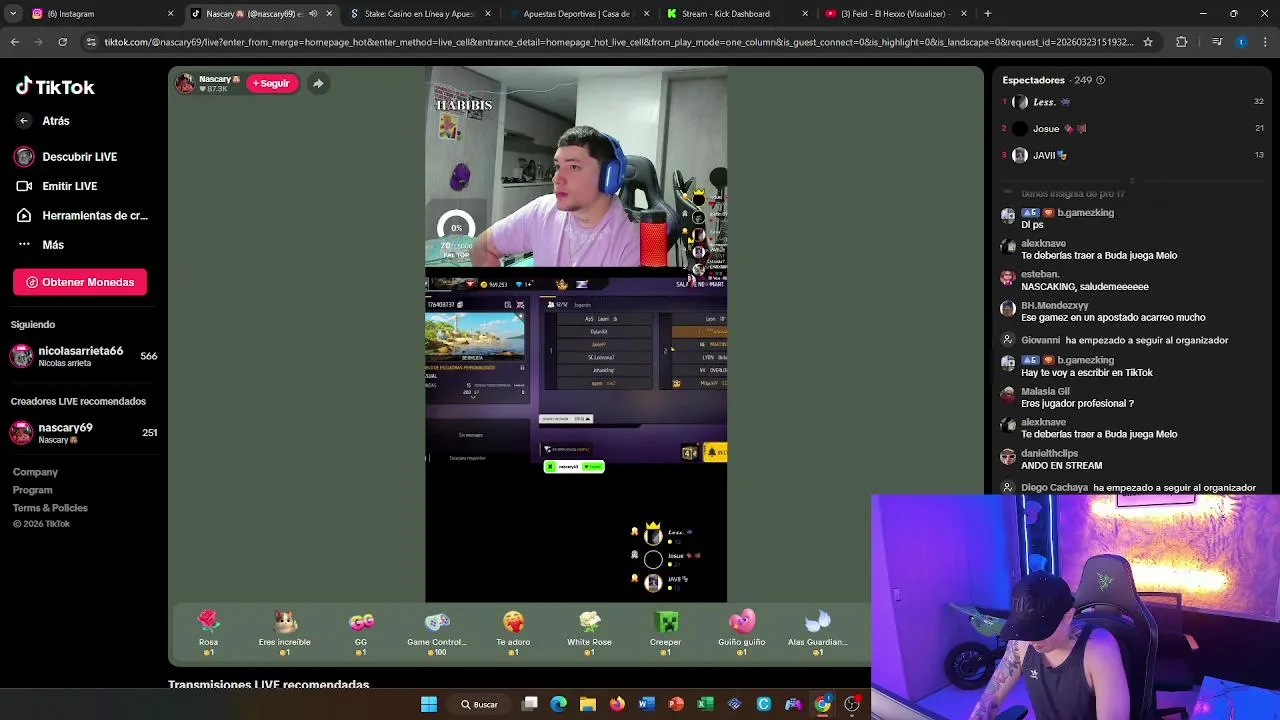Reload the current page
The height and width of the screenshot is (720, 1280).
coord(62,42)
